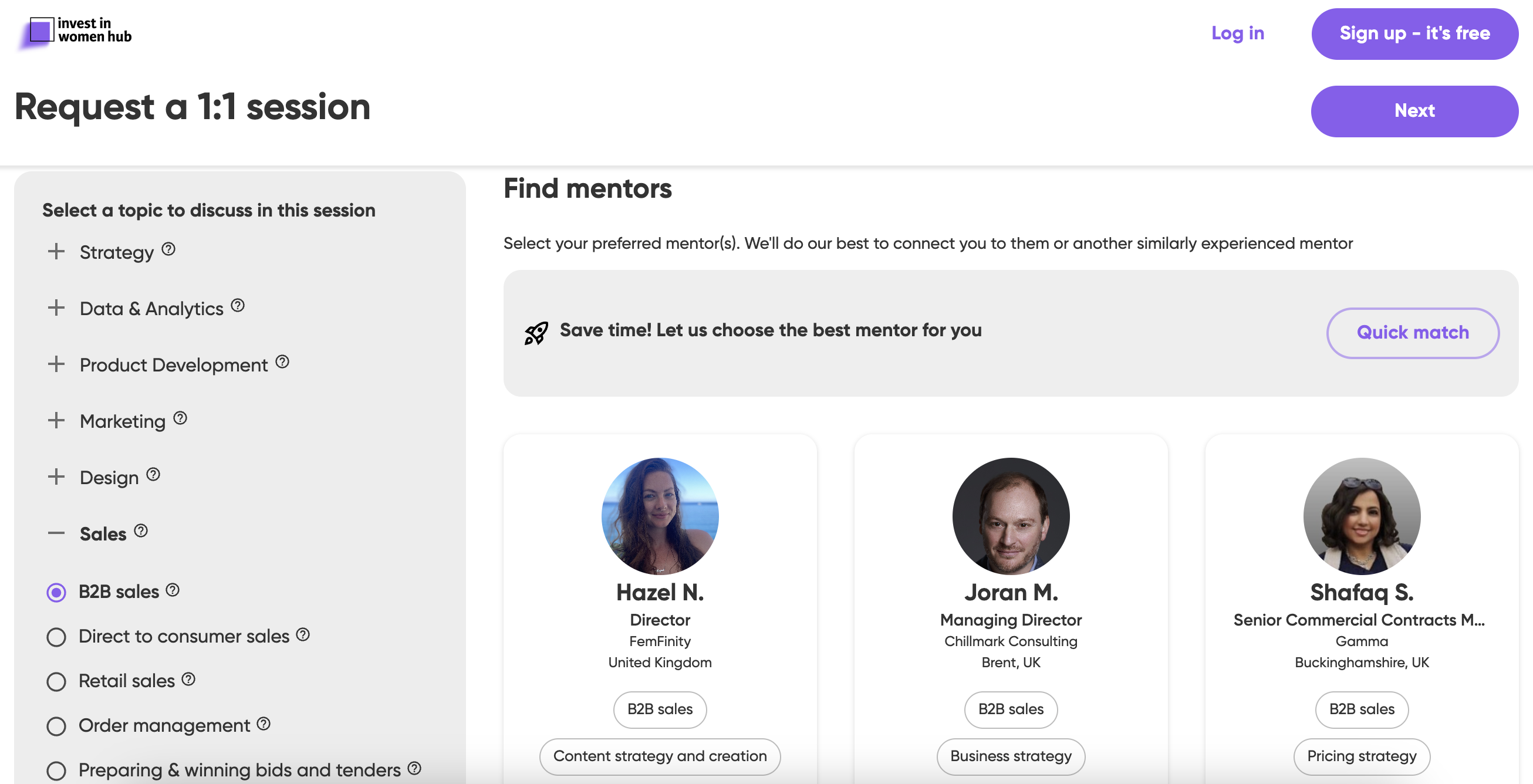Click the B2B sales tag on Hazel's card

(659, 709)
